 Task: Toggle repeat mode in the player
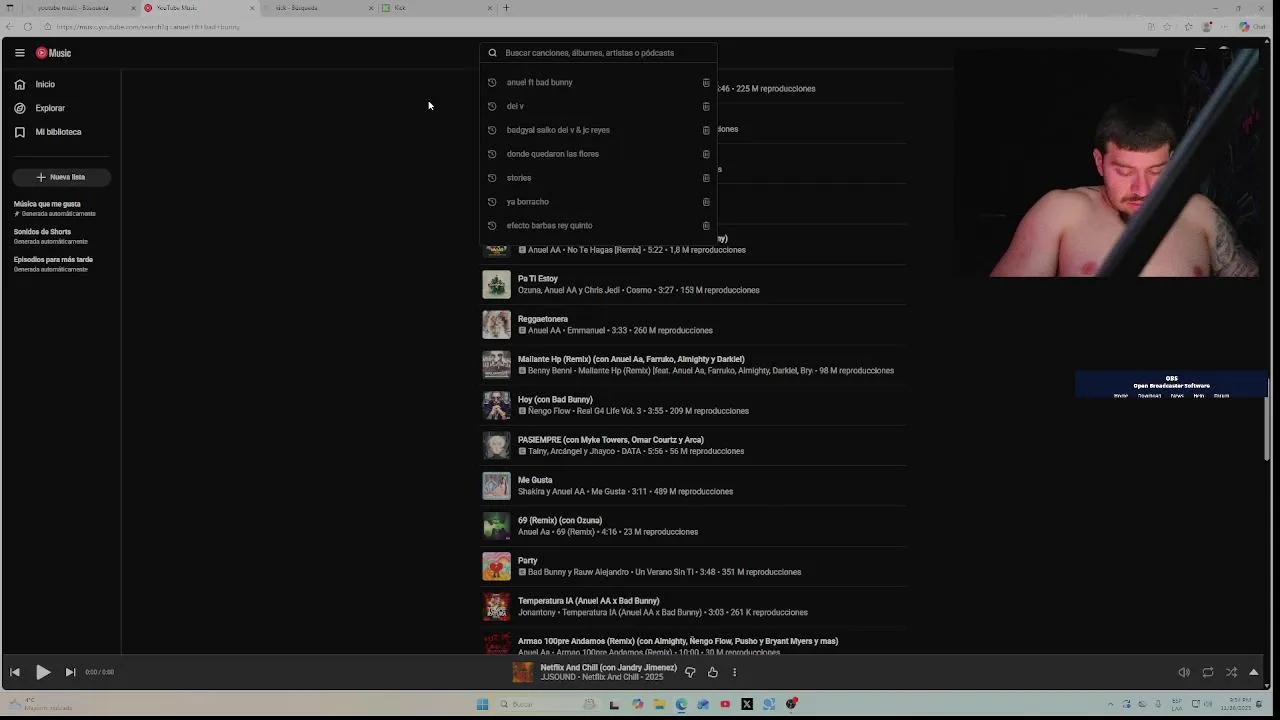pos(1208,672)
